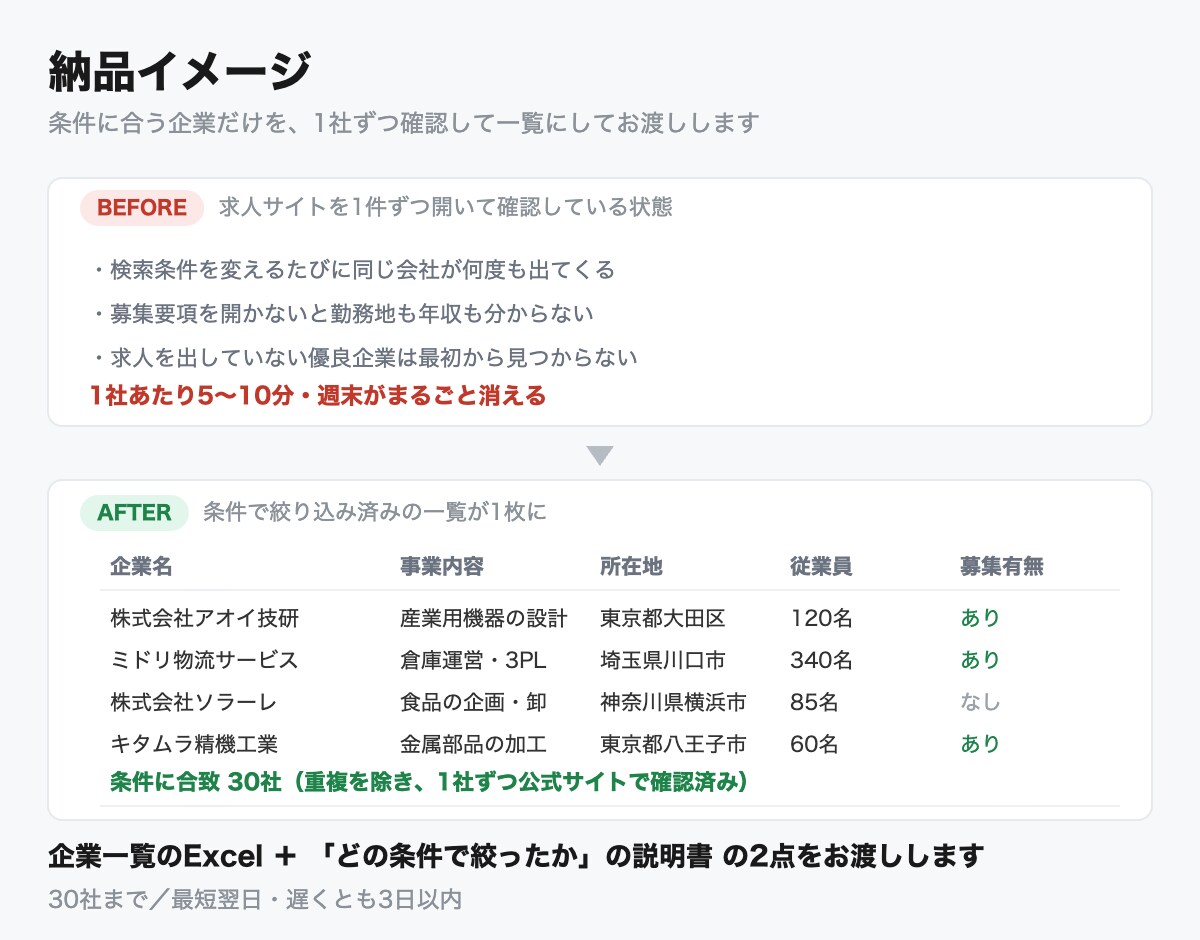Click cell 産業用機器の設計
The height and width of the screenshot is (940, 1200).
(x=484, y=618)
